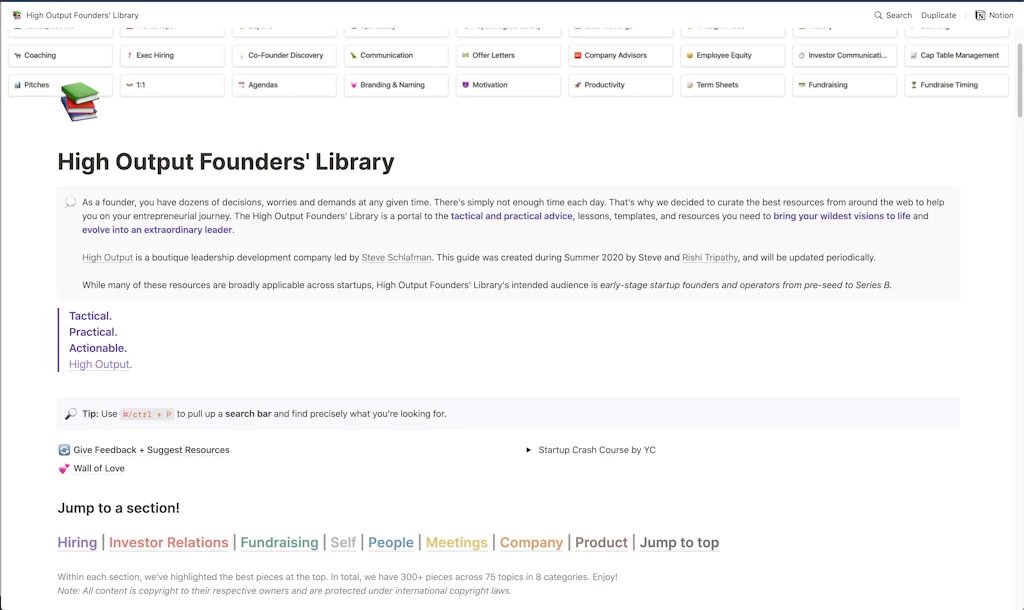Viewport: 1024px width, 610px height.
Task: Expand the Startup Crash Course by YC toggle
Action: (529, 449)
